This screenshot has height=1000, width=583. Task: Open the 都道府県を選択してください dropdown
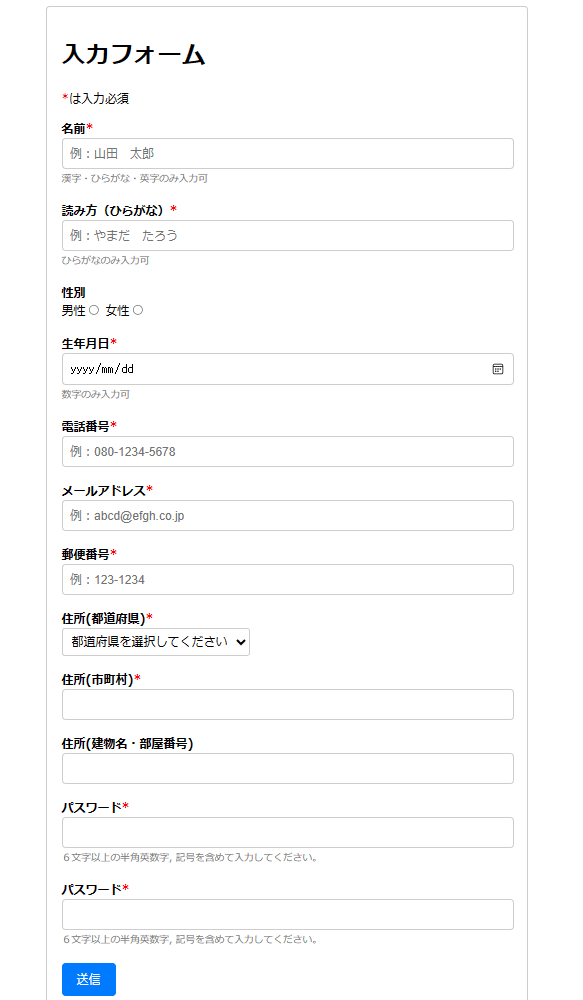tap(156, 642)
